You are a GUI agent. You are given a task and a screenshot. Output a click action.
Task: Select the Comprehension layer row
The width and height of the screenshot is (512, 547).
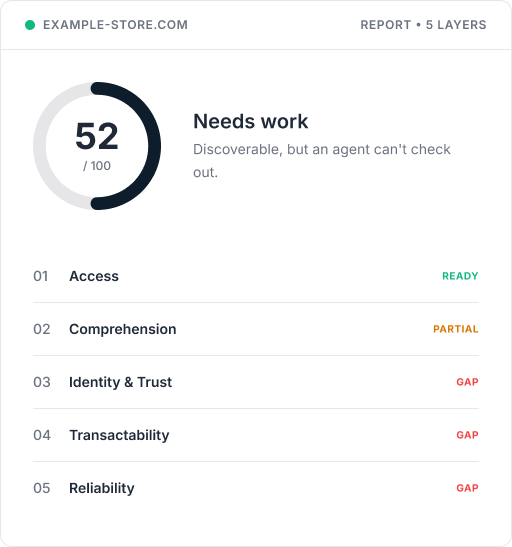coord(256,329)
